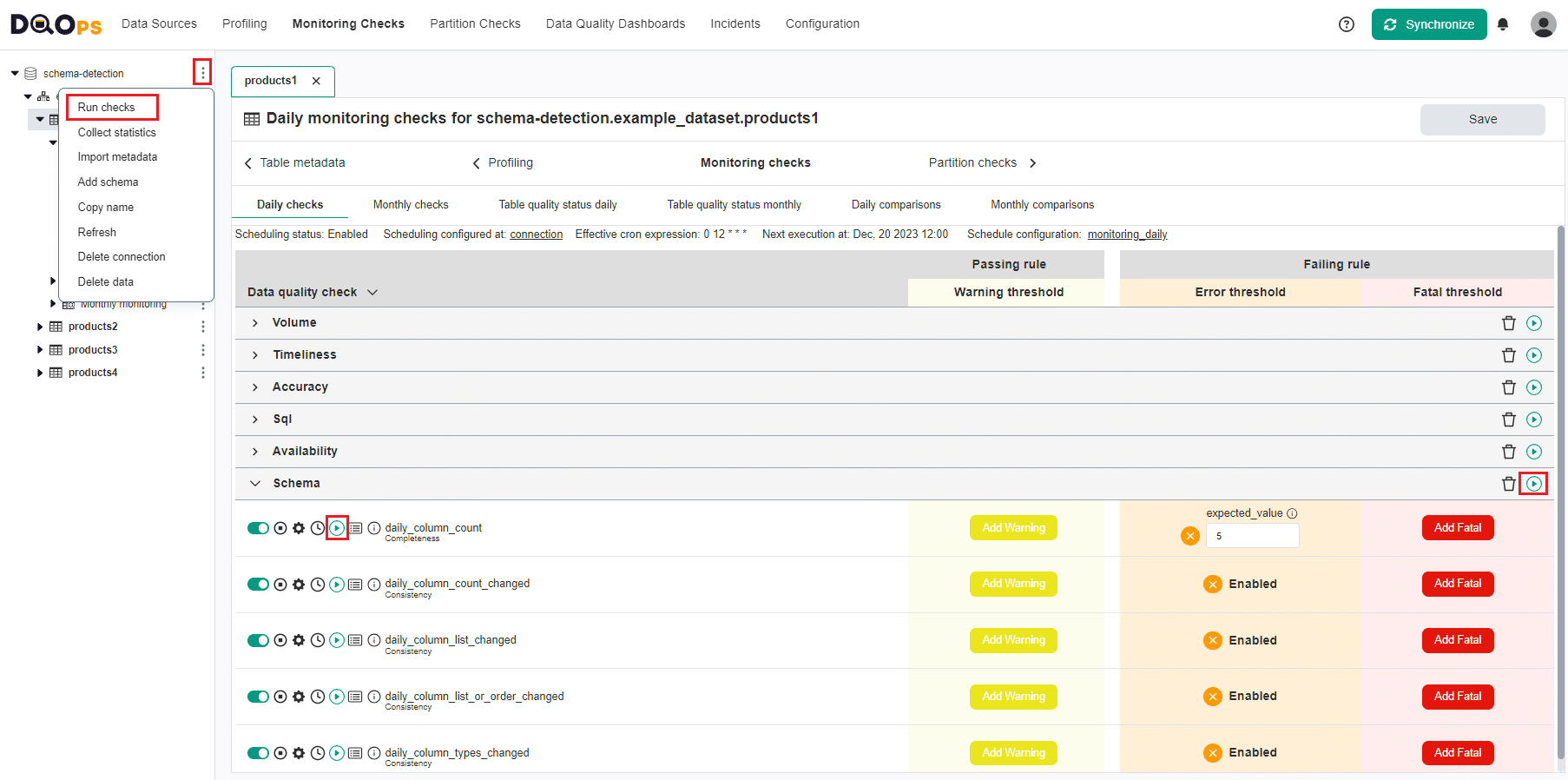Delete results for Volume category
This screenshot has width=1568, height=780.
pos(1508,323)
